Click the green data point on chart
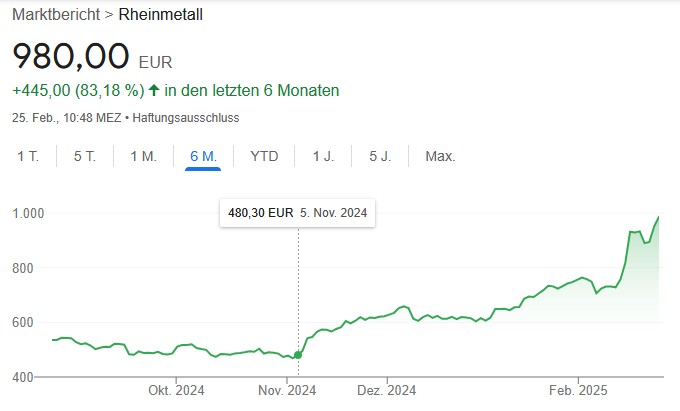The image size is (680, 411). click(x=298, y=354)
